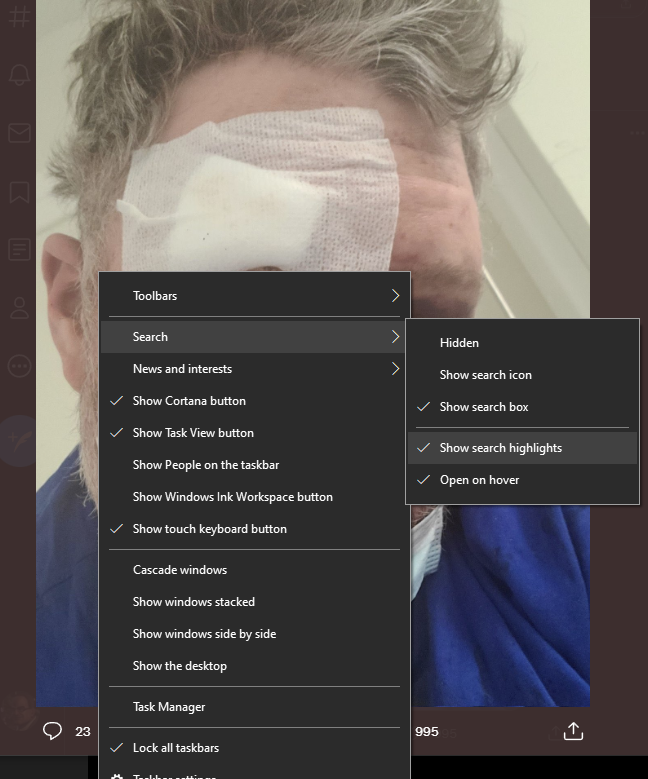This screenshot has width=648, height=779.
Task: Toggle Lock all taskbars
Action: pos(254,748)
